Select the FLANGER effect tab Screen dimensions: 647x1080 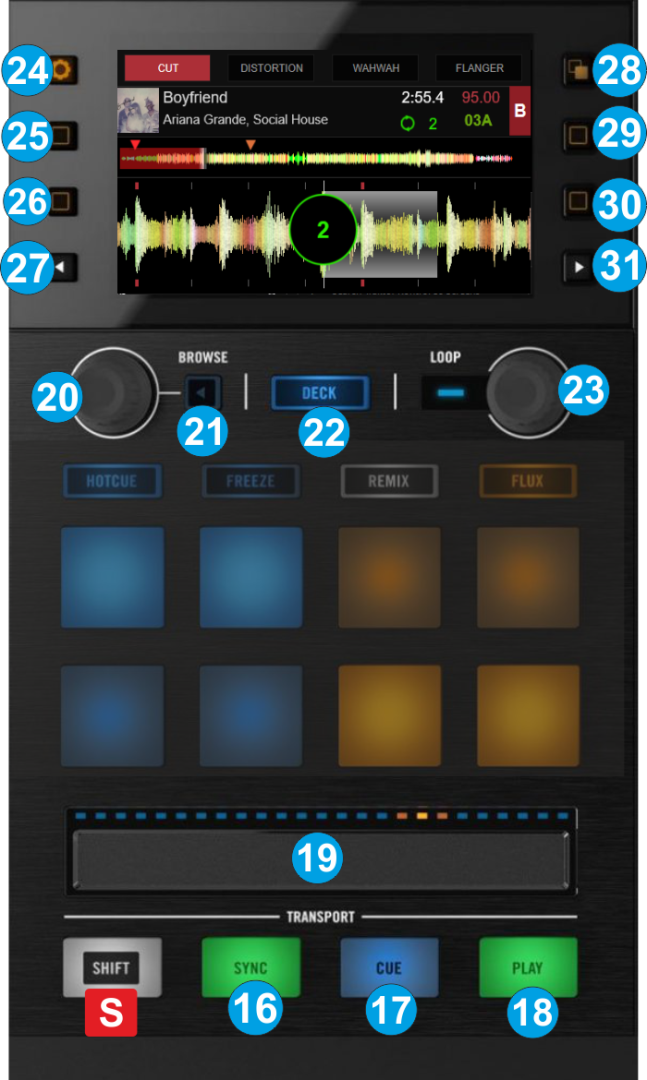coord(478,68)
